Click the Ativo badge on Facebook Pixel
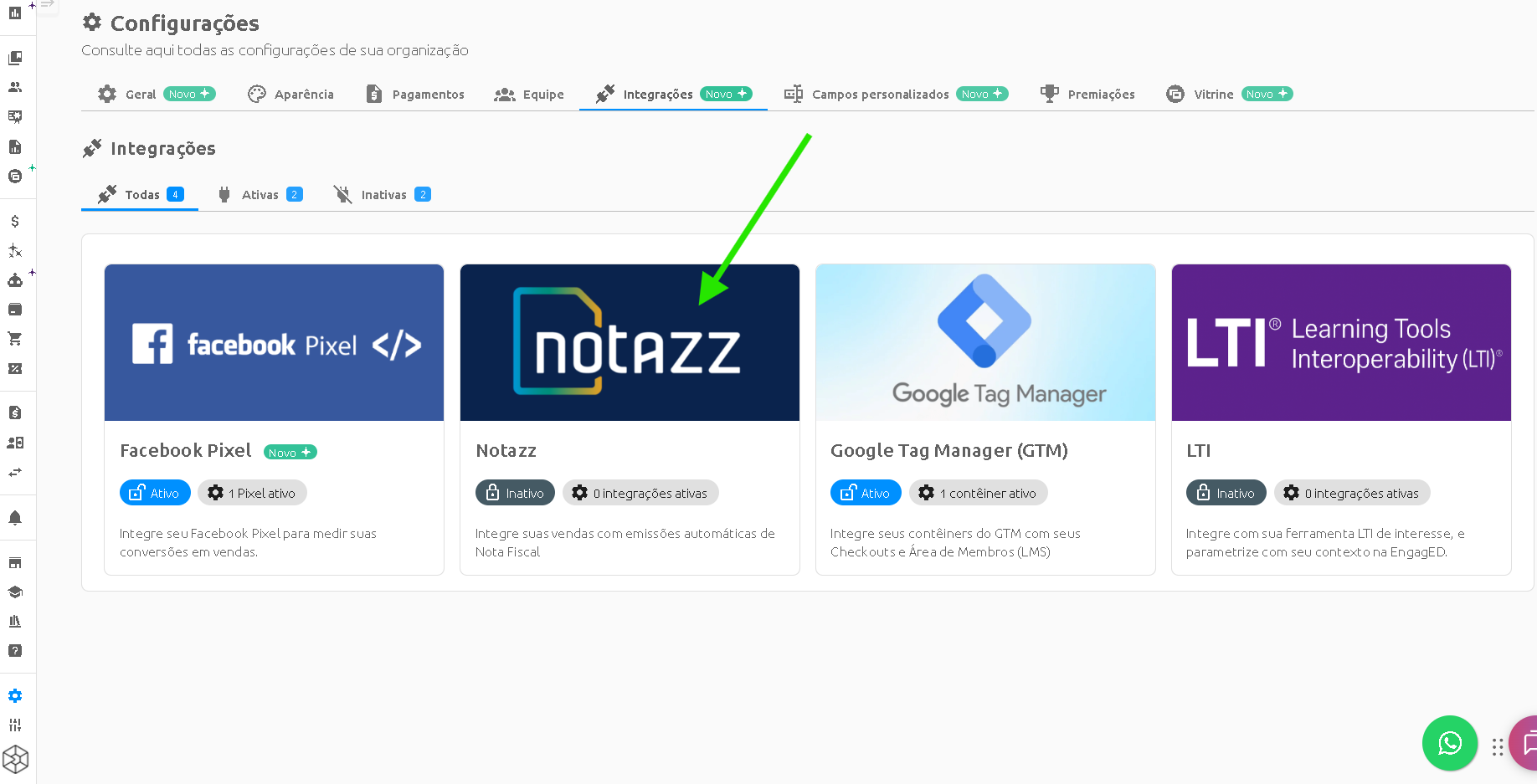The height and width of the screenshot is (784, 1537). tap(155, 493)
